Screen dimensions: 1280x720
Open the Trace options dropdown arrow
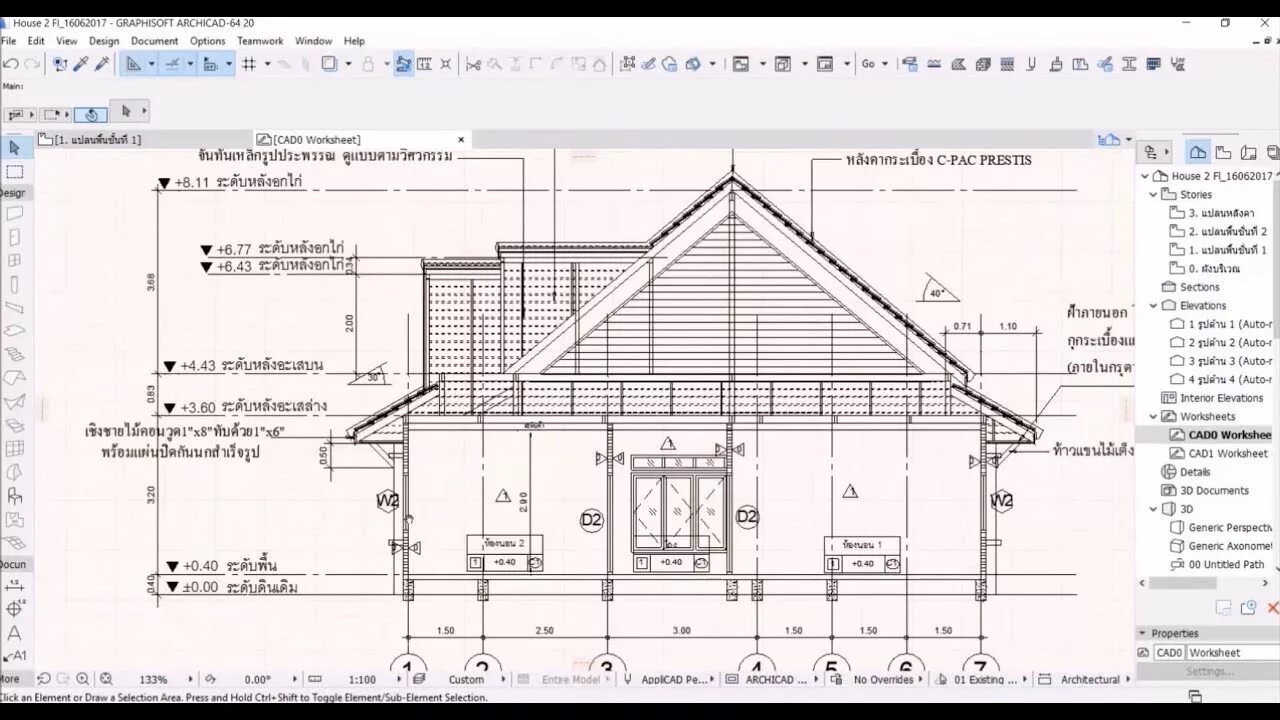coord(348,64)
